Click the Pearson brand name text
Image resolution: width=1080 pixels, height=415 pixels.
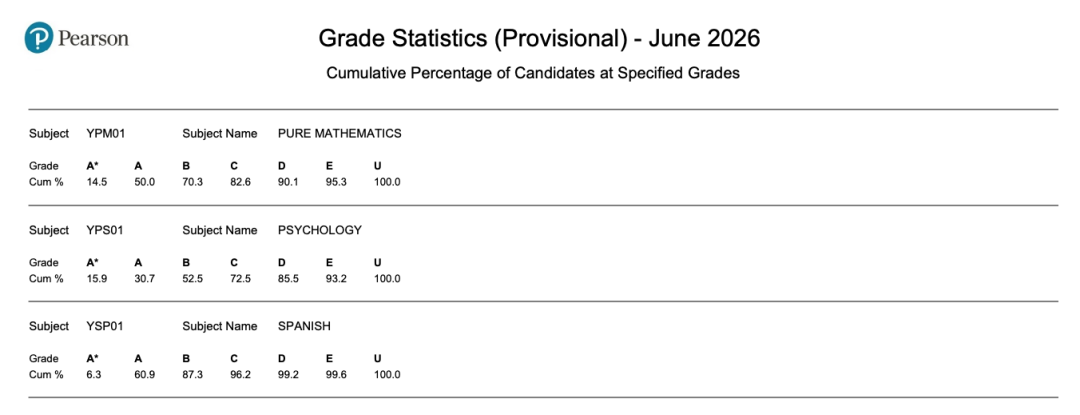click(x=93, y=38)
